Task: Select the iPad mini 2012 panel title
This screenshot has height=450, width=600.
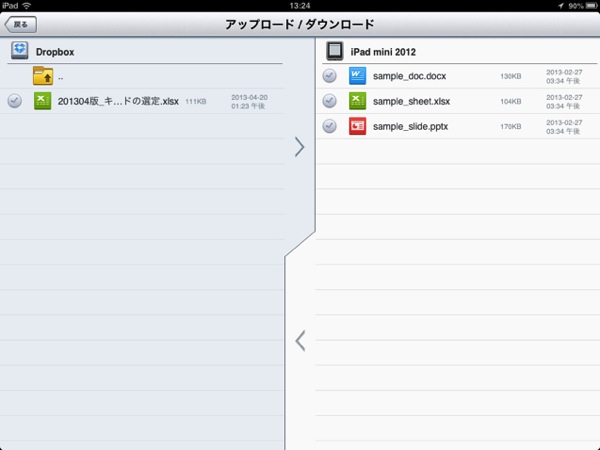Action: pyautogui.click(x=383, y=52)
